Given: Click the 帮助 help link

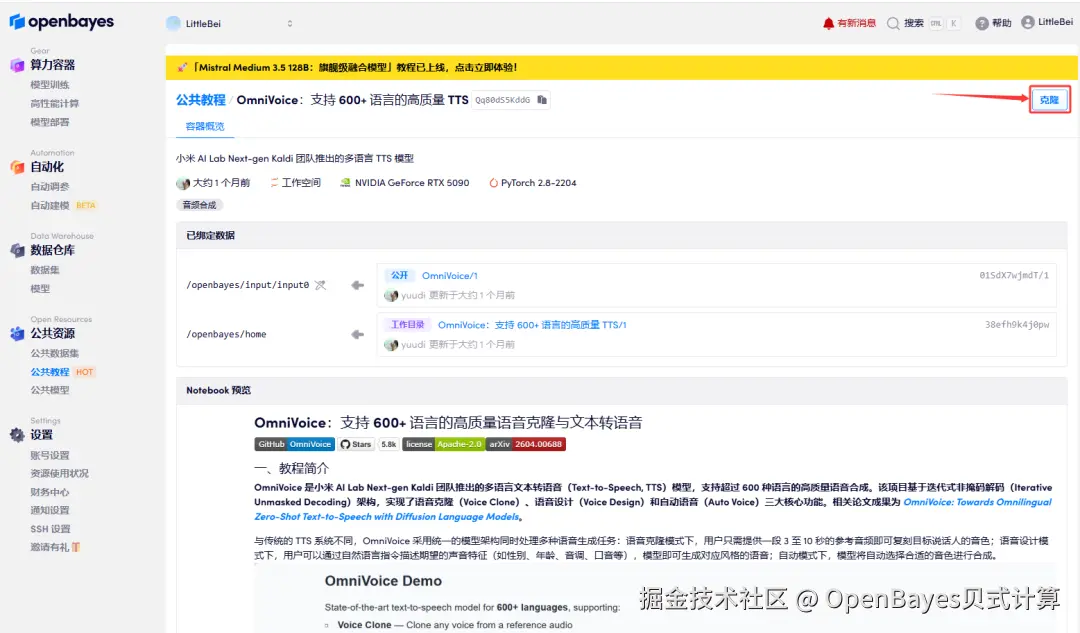Looking at the screenshot, I should tap(1001, 23).
